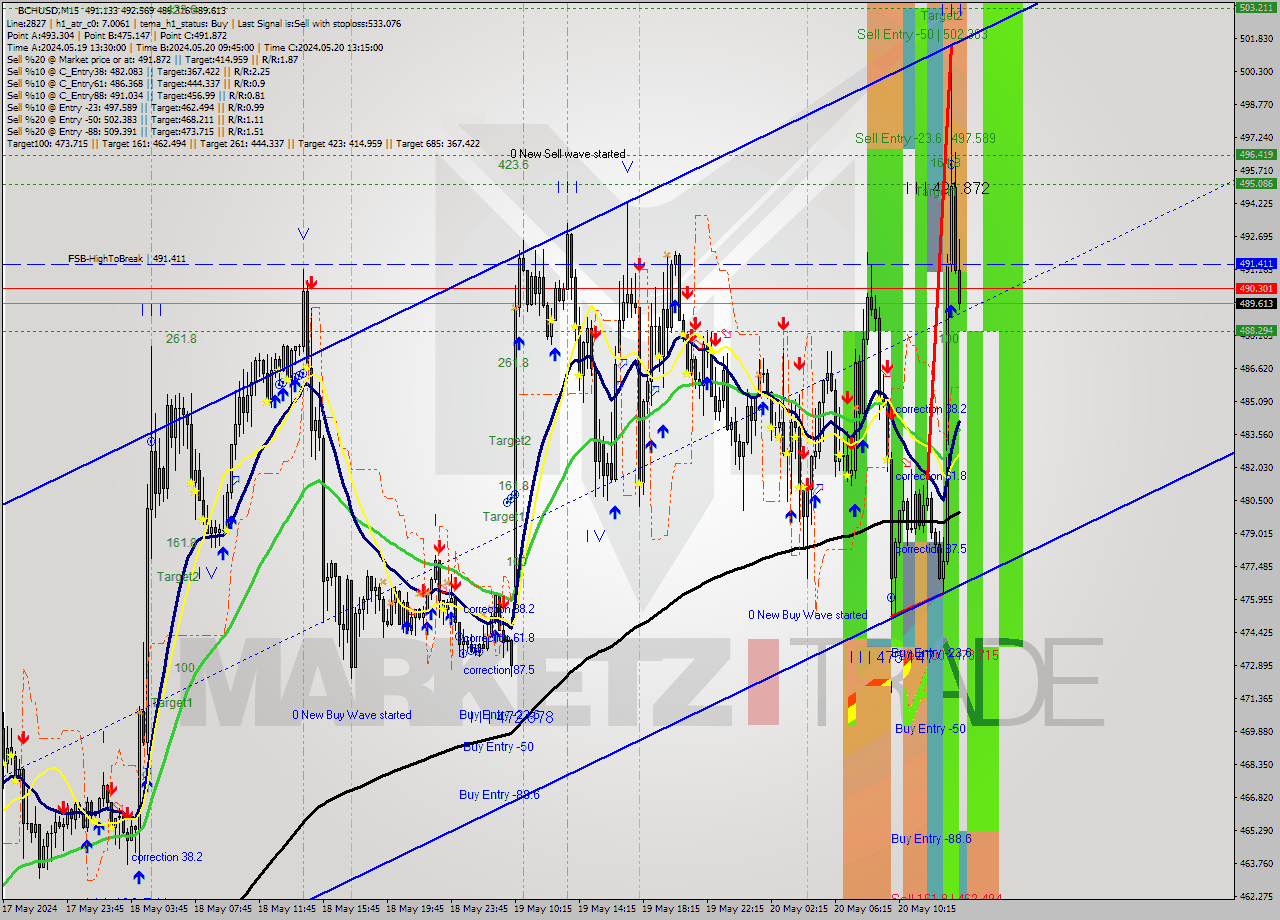
Task: Click the '18 May 11:45' time axis label
Action: pos(289,909)
